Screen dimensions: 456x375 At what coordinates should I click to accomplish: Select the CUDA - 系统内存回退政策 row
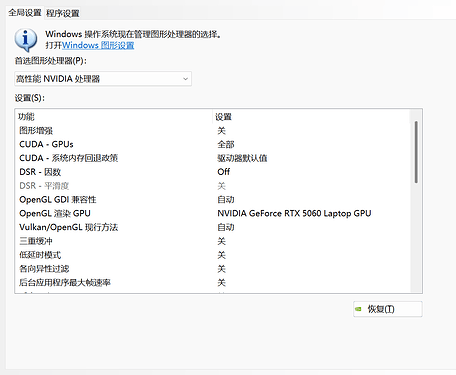pos(213,158)
